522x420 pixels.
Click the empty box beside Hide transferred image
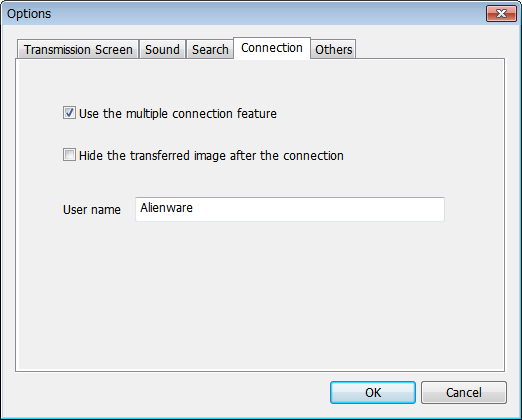(x=69, y=155)
